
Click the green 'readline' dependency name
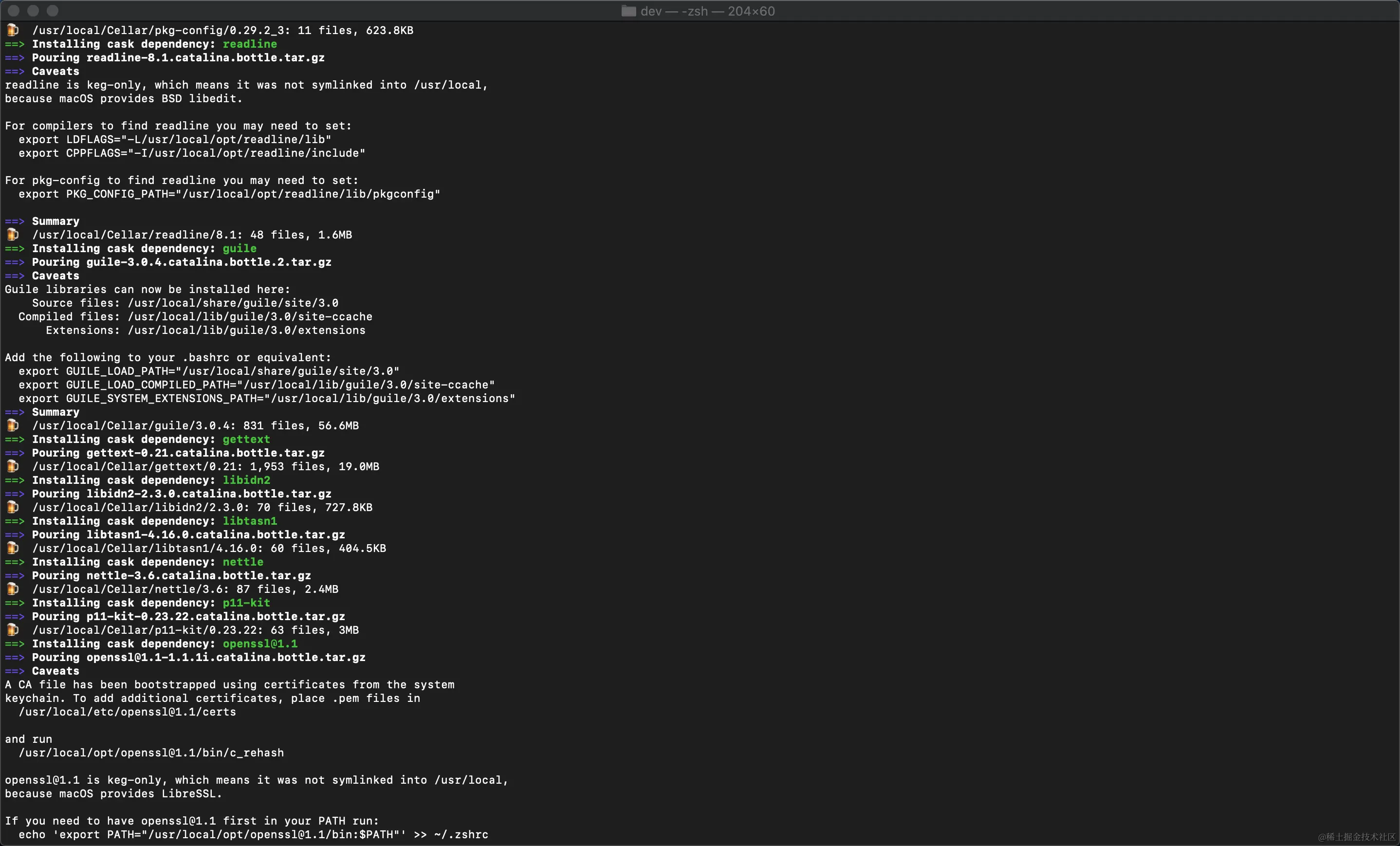click(x=250, y=44)
